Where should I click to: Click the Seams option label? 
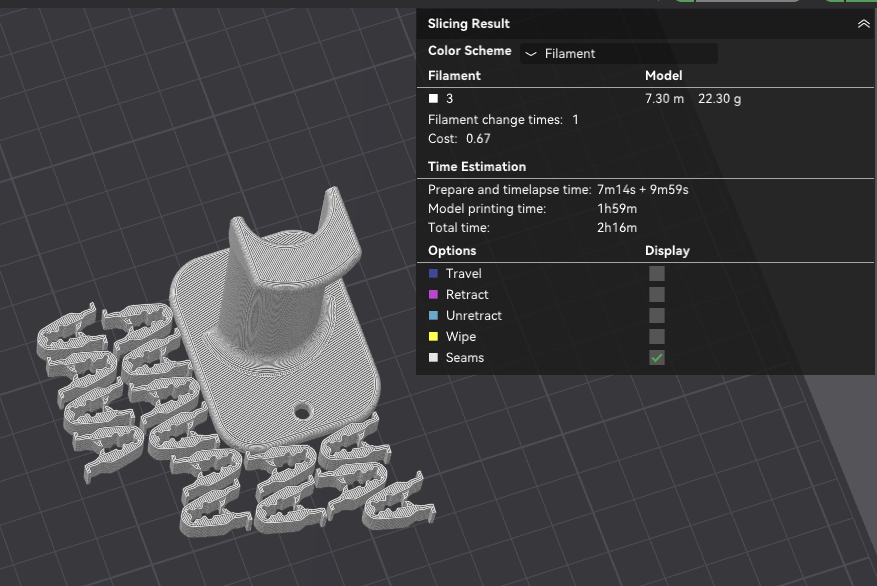click(465, 358)
